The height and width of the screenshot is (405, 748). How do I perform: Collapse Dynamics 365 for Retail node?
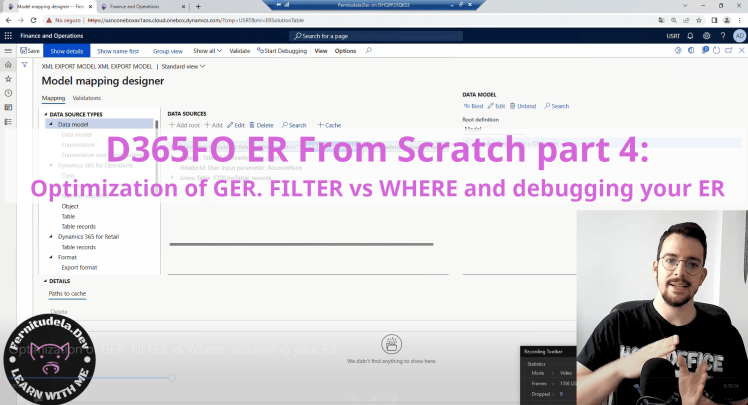click(x=51, y=237)
